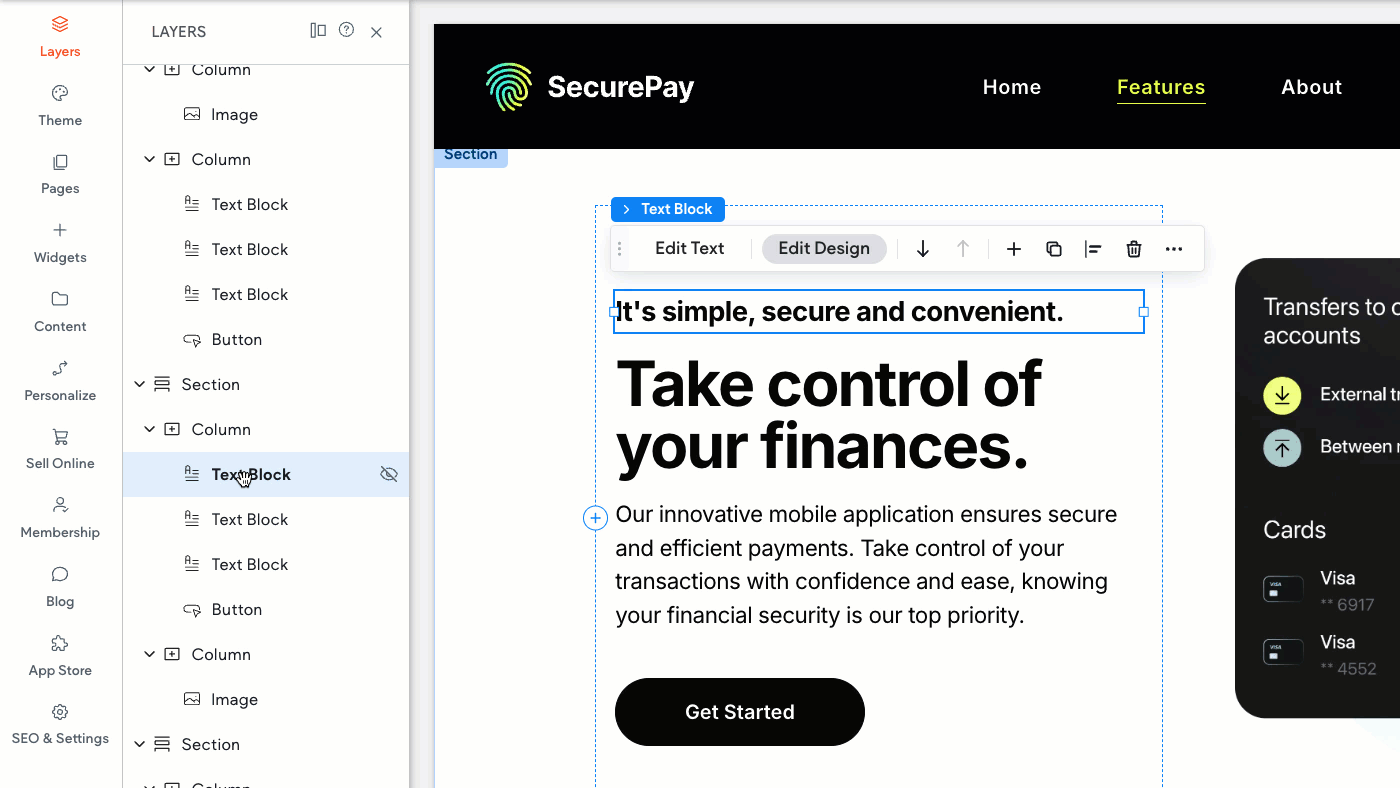This screenshot has width=1400, height=788.
Task: Duplicate the selected text block
Action: point(1054,249)
